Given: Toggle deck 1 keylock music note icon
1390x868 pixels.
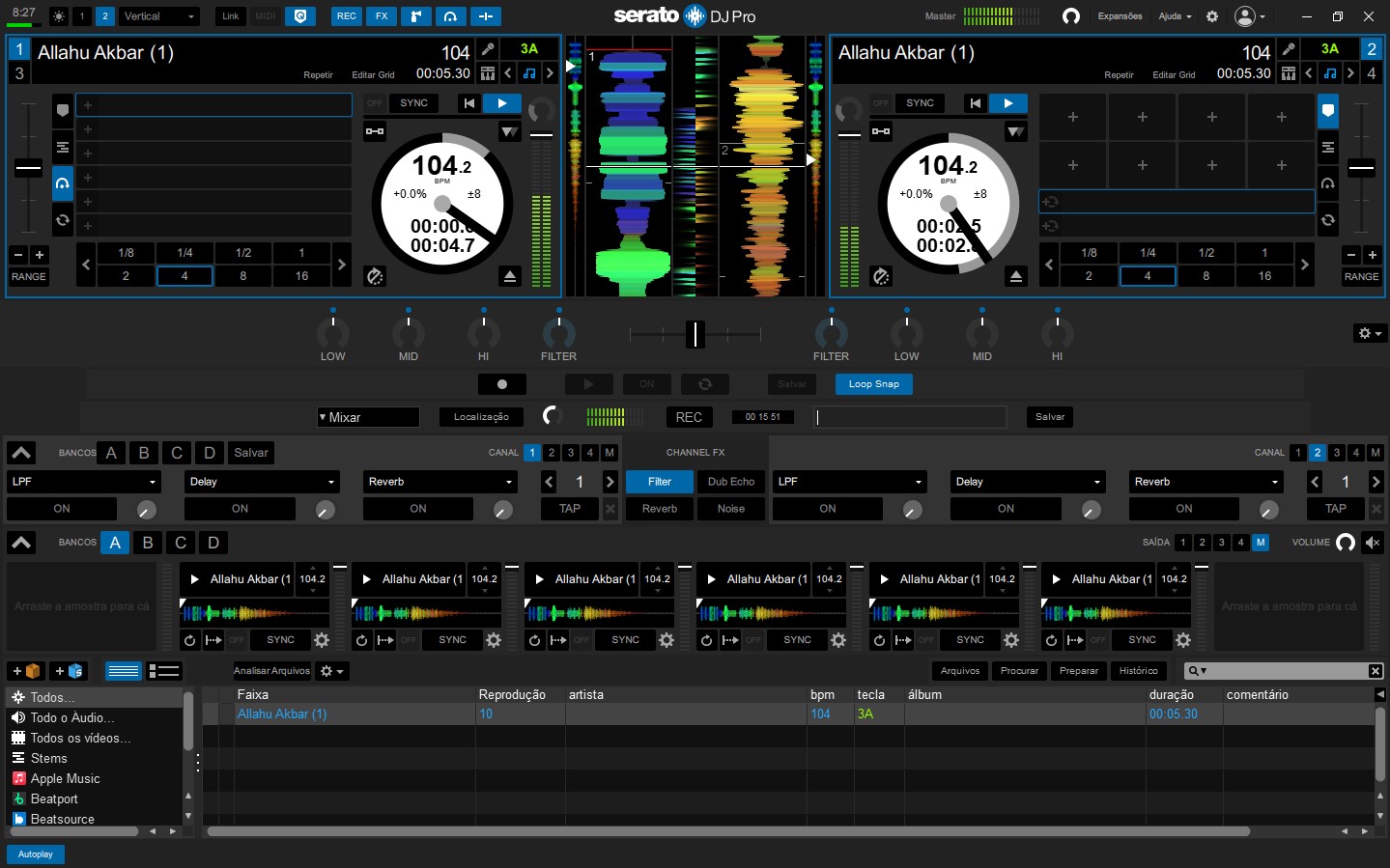Looking at the screenshot, I should point(528,73).
